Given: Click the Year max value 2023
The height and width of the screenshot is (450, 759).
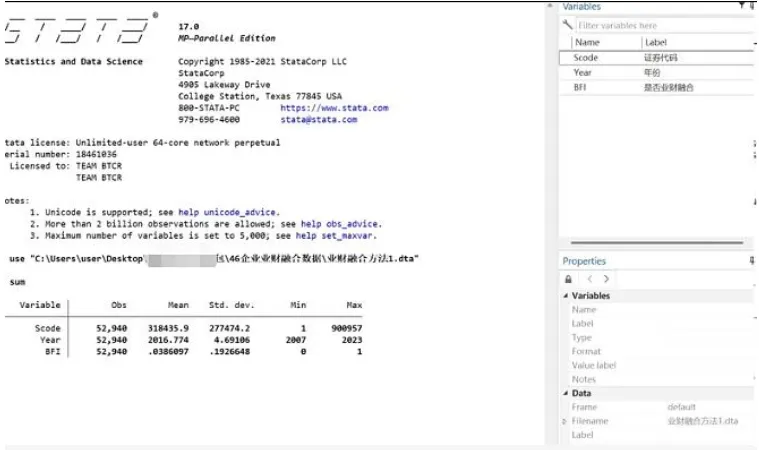Looking at the screenshot, I should (352, 340).
